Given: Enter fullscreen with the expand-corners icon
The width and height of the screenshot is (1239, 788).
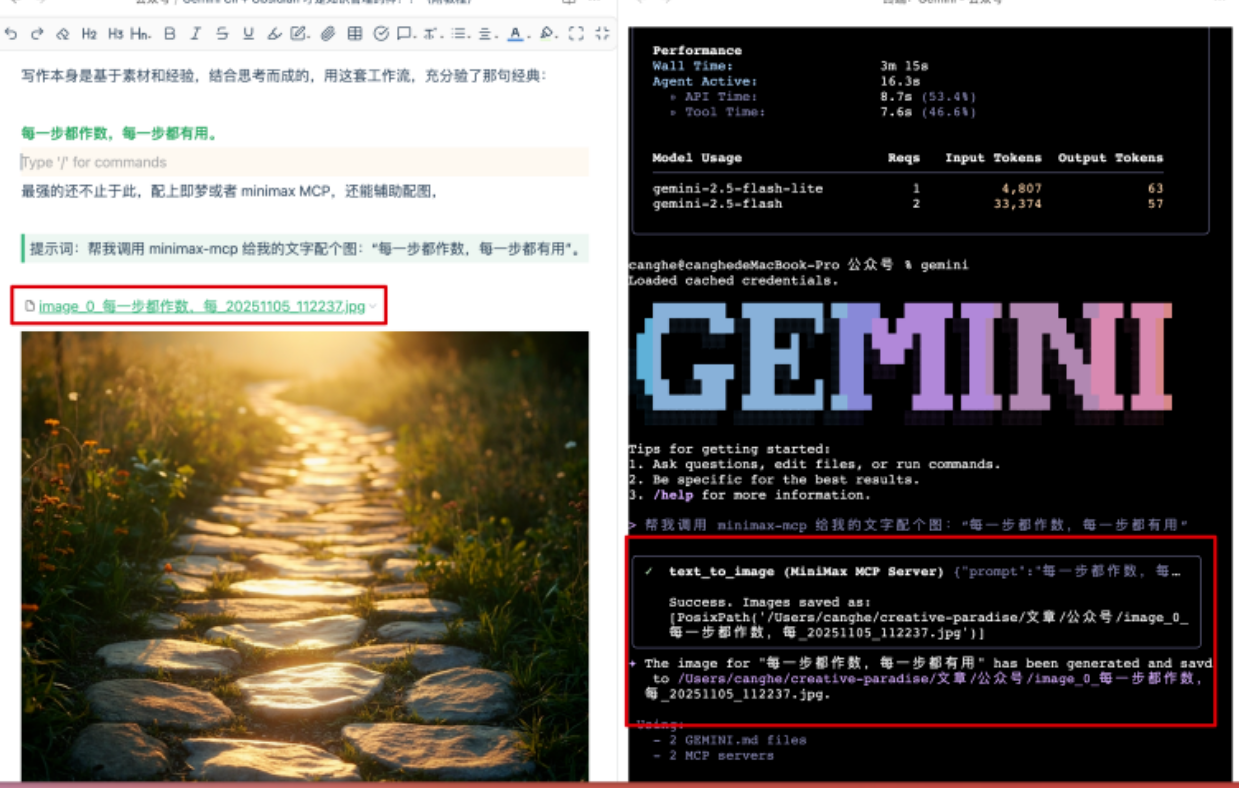Looking at the screenshot, I should pos(576,34).
